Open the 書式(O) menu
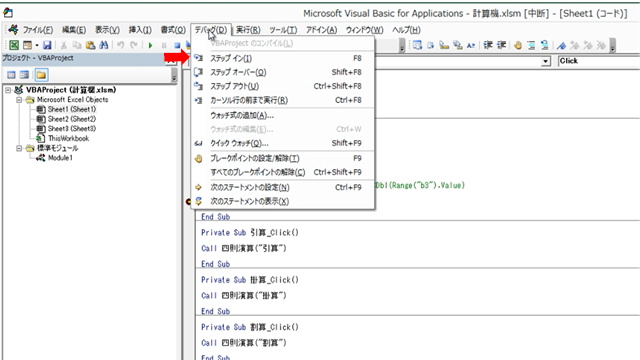640x360 pixels. [x=173, y=30]
